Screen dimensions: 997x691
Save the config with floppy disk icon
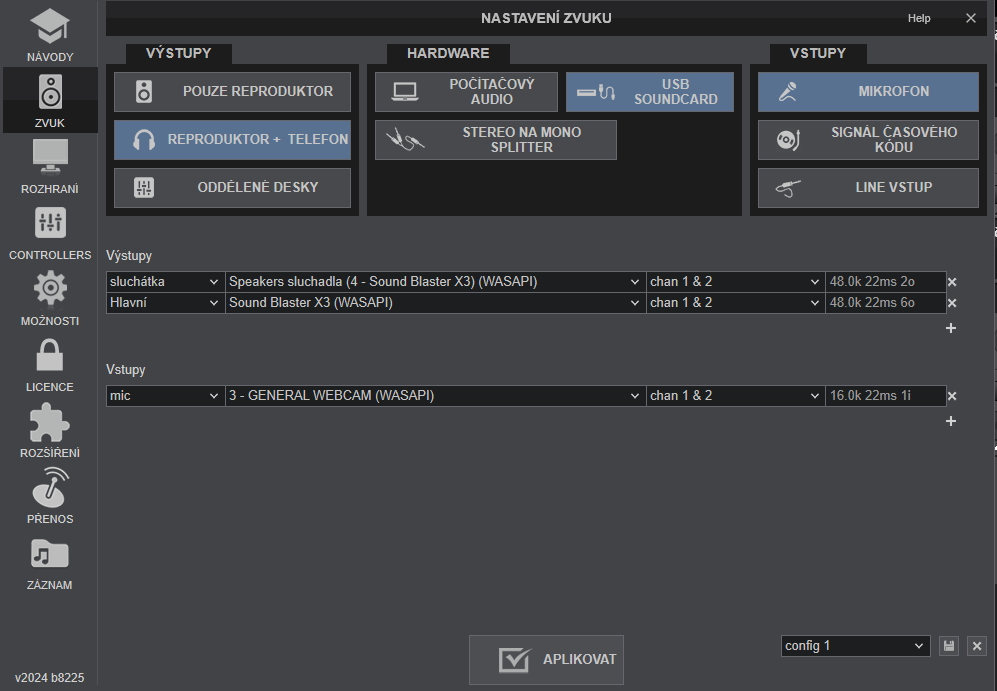(949, 646)
